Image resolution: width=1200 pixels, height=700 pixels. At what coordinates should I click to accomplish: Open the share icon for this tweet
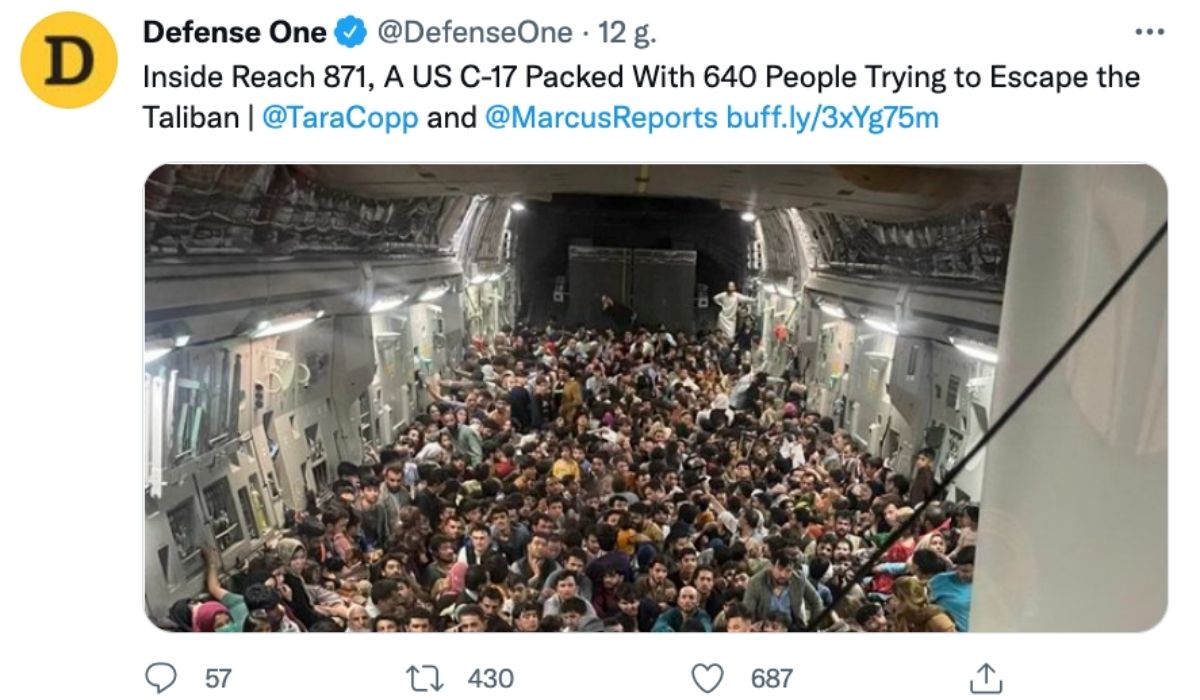(x=986, y=678)
